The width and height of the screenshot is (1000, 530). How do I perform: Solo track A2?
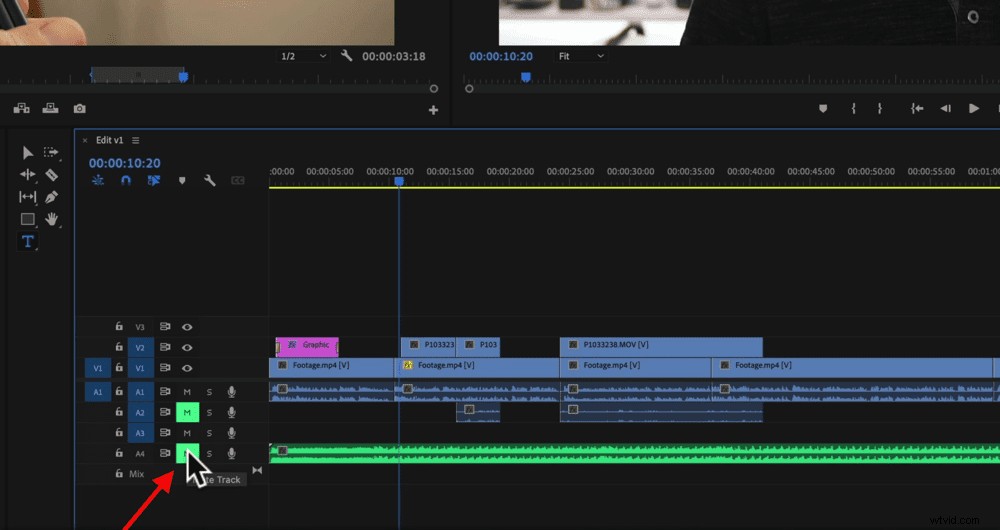point(209,413)
